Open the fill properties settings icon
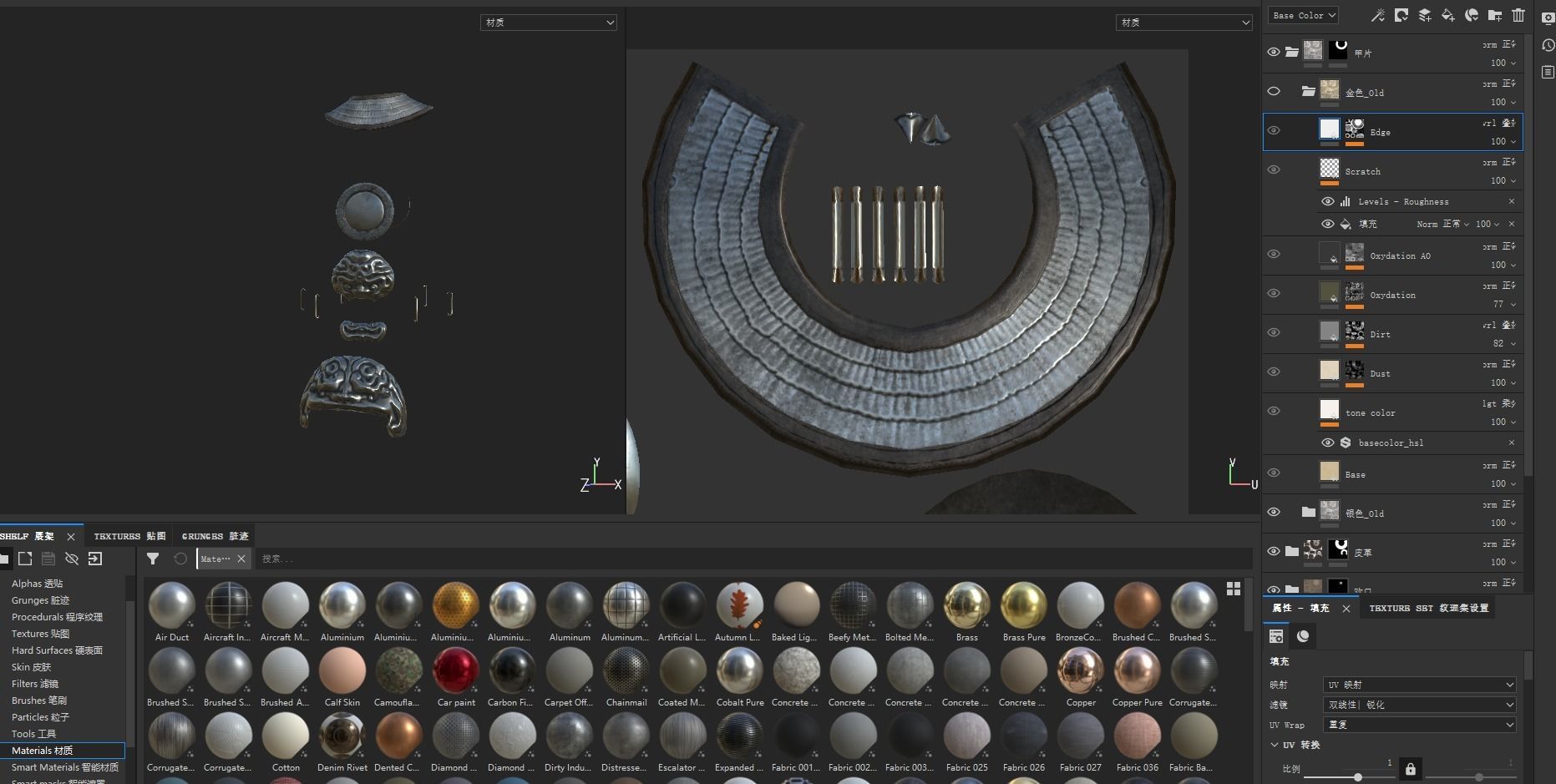Image resolution: width=1556 pixels, height=784 pixels. [x=1276, y=636]
